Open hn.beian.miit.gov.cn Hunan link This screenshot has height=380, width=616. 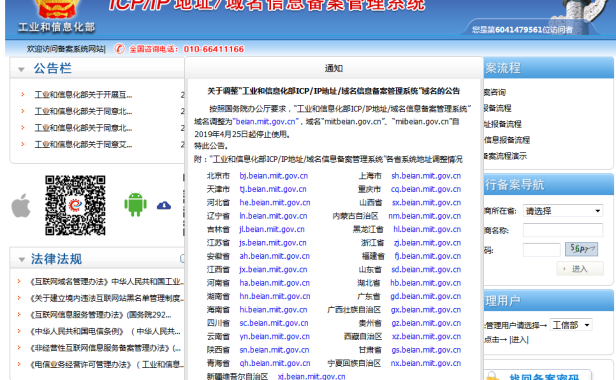(275, 296)
